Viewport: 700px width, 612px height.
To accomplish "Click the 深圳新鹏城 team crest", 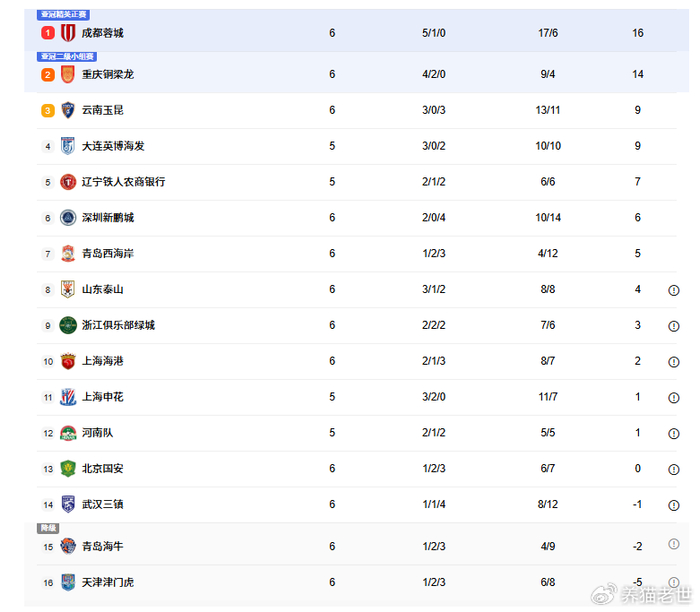I will coord(68,218).
